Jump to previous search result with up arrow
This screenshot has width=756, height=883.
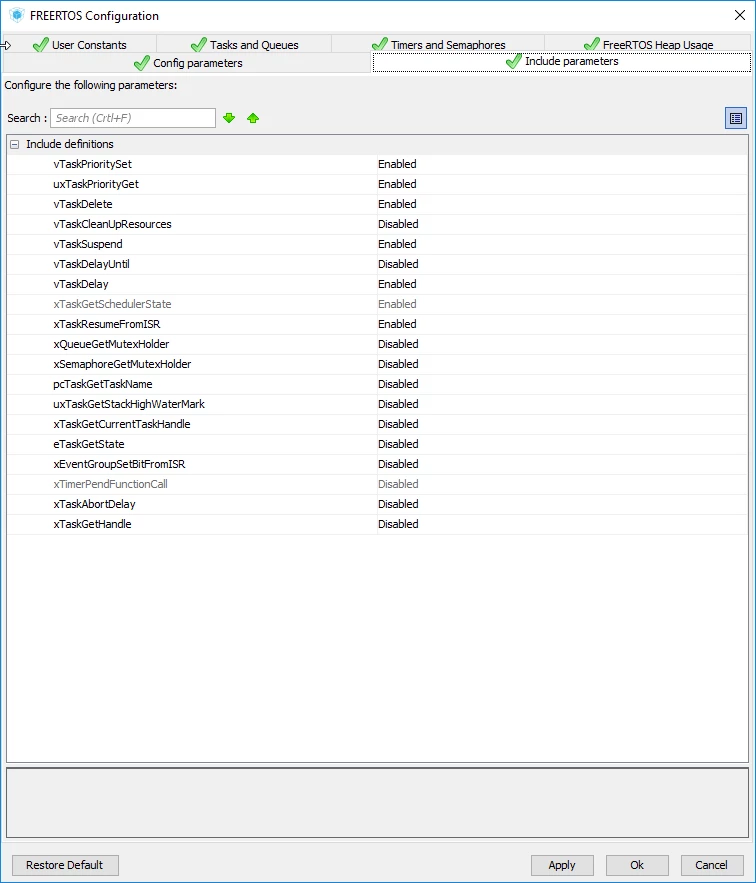coord(253,118)
